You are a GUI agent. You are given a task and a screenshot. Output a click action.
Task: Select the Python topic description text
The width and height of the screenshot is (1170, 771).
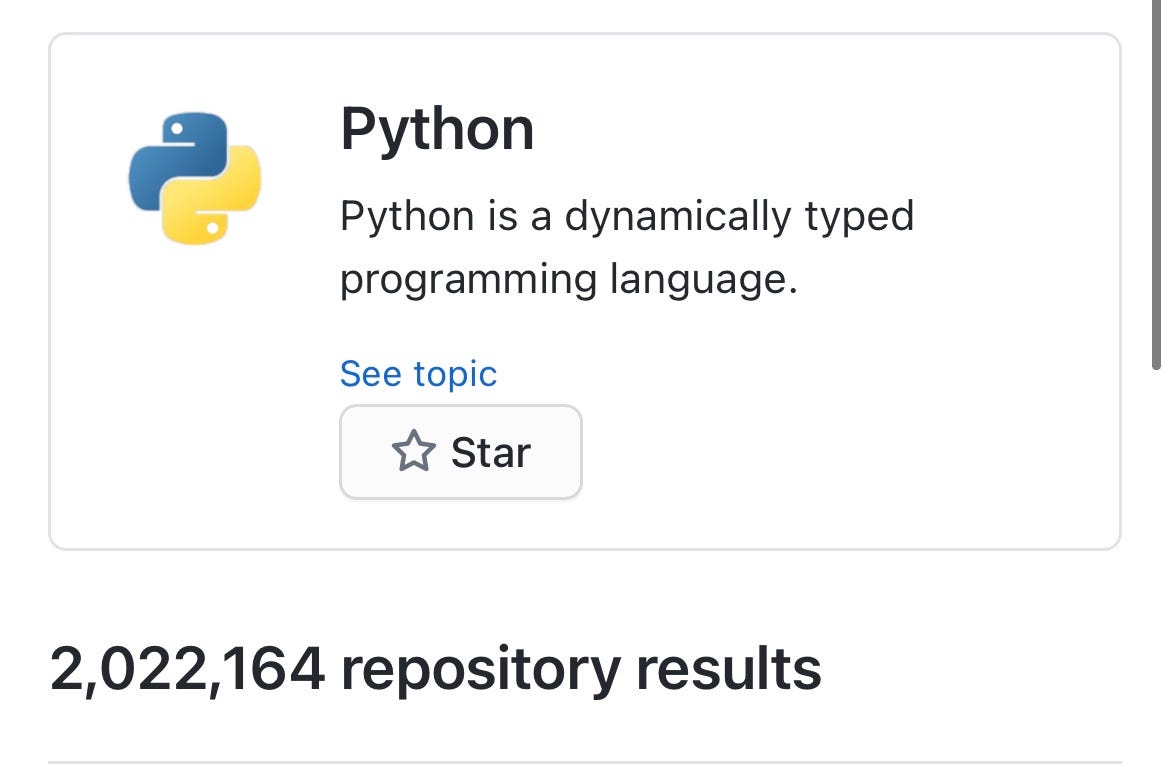[x=628, y=247]
